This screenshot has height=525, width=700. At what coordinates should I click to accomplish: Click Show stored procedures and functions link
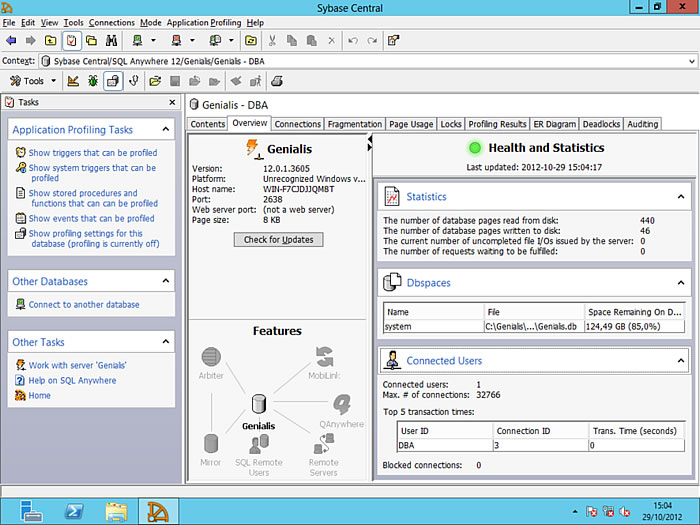tap(93, 198)
